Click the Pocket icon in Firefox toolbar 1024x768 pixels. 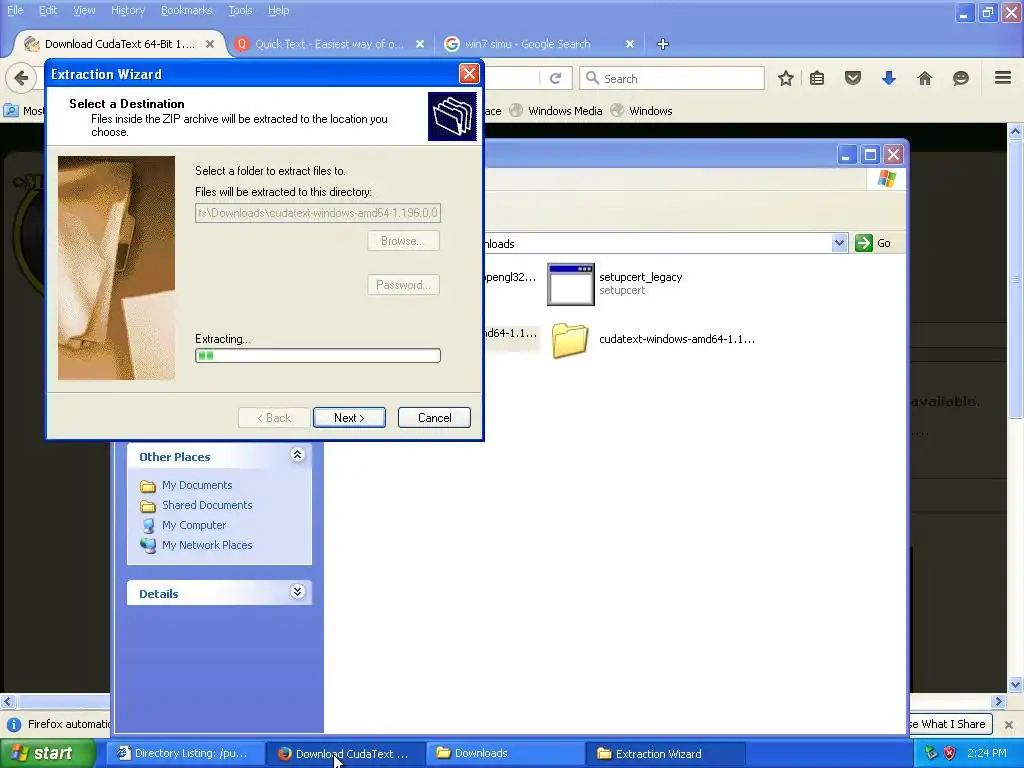(853, 78)
